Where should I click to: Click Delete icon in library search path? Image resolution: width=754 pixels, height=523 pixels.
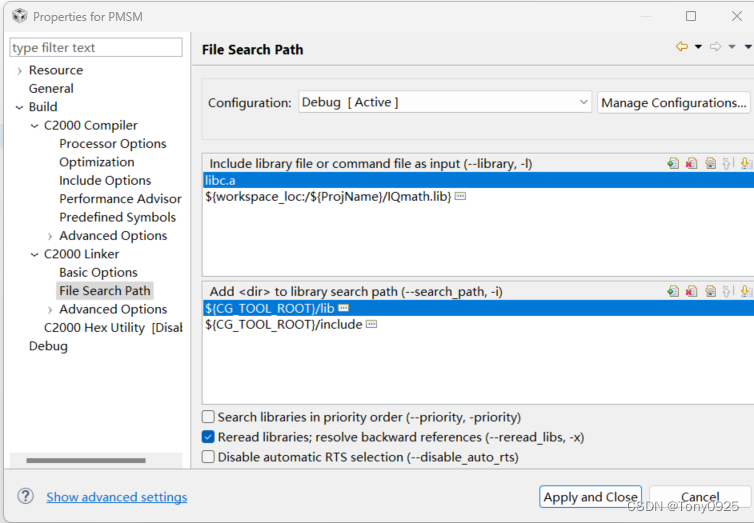point(691,291)
